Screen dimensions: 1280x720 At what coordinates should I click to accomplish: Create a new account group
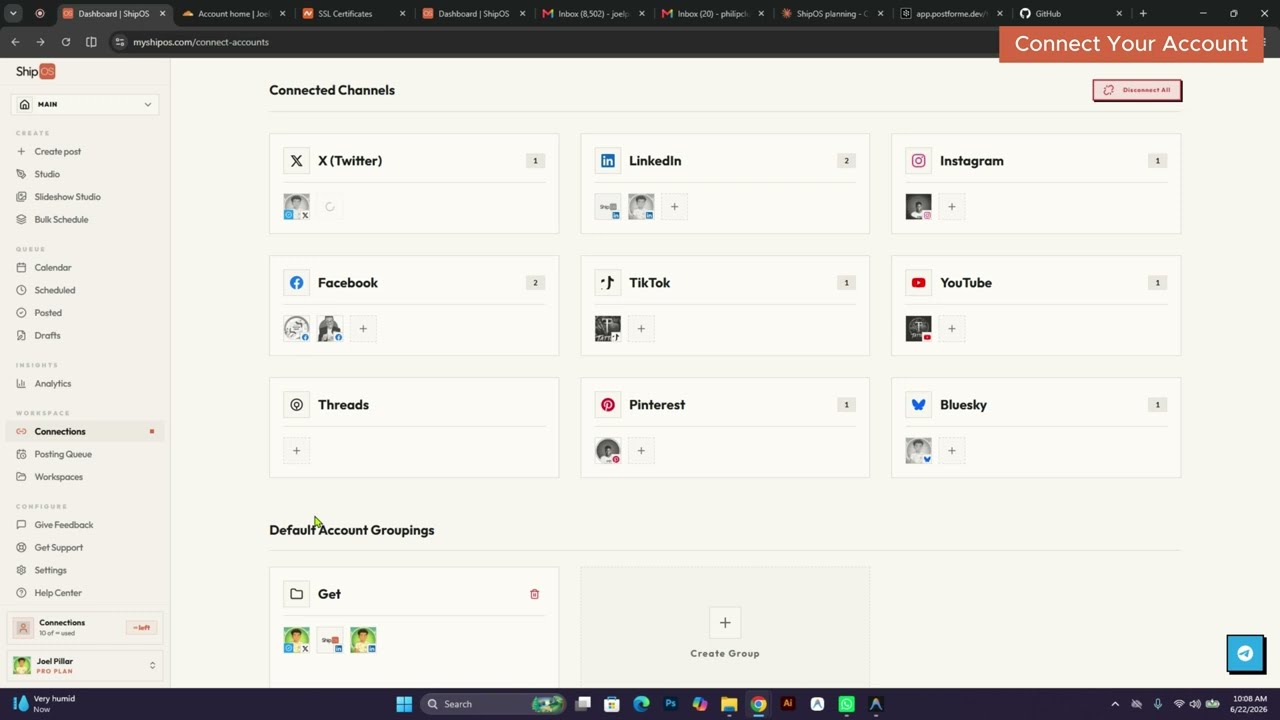point(725,632)
